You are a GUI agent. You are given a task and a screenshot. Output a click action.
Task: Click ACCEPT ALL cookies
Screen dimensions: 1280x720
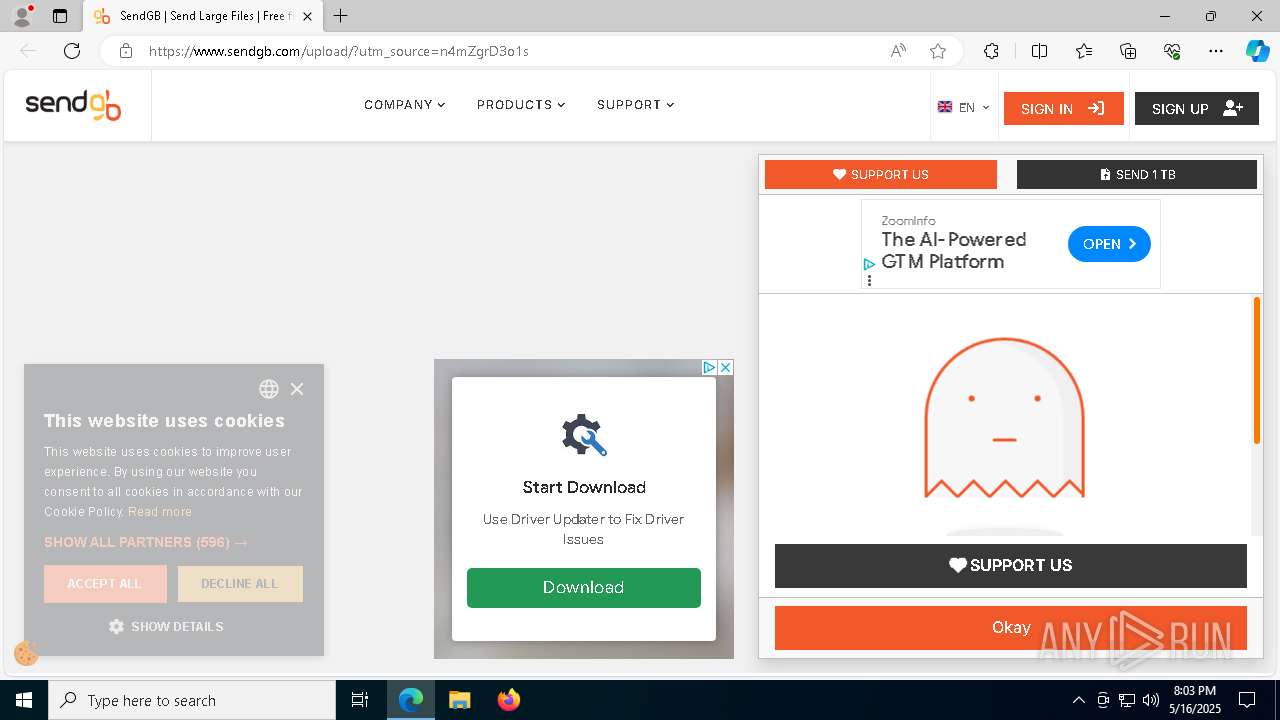click(x=105, y=584)
